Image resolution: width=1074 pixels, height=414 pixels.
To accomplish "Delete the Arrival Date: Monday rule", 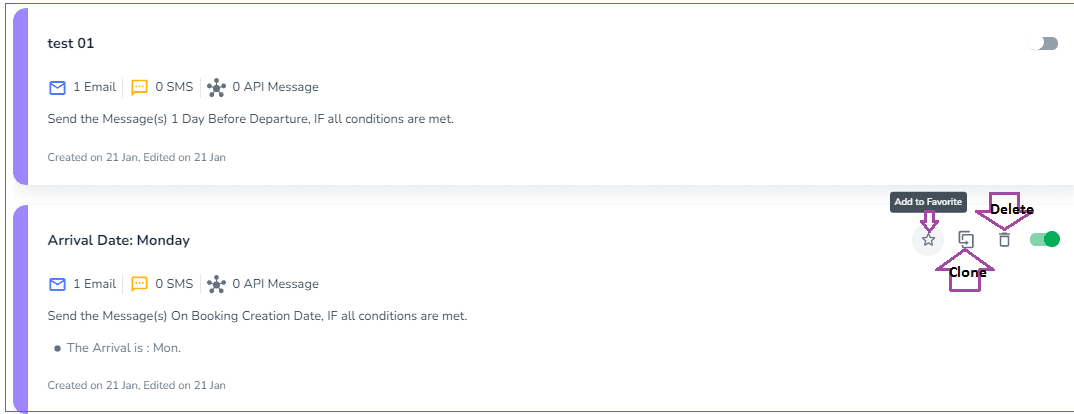I will tap(1004, 240).
